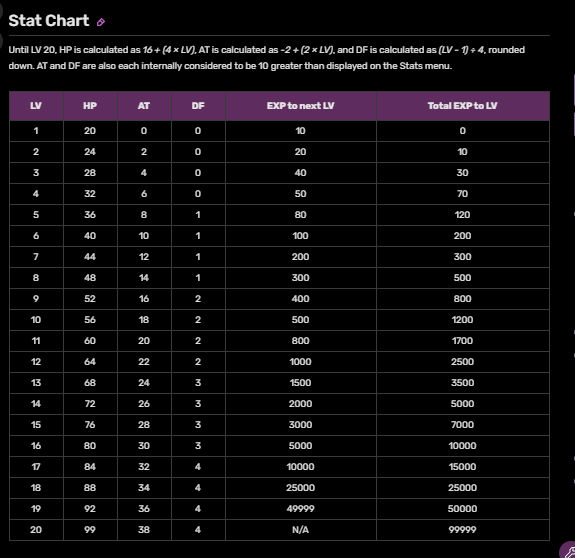Click Total EXP value 1700
Viewport: 575px width, 558px height.
(462, 341)
